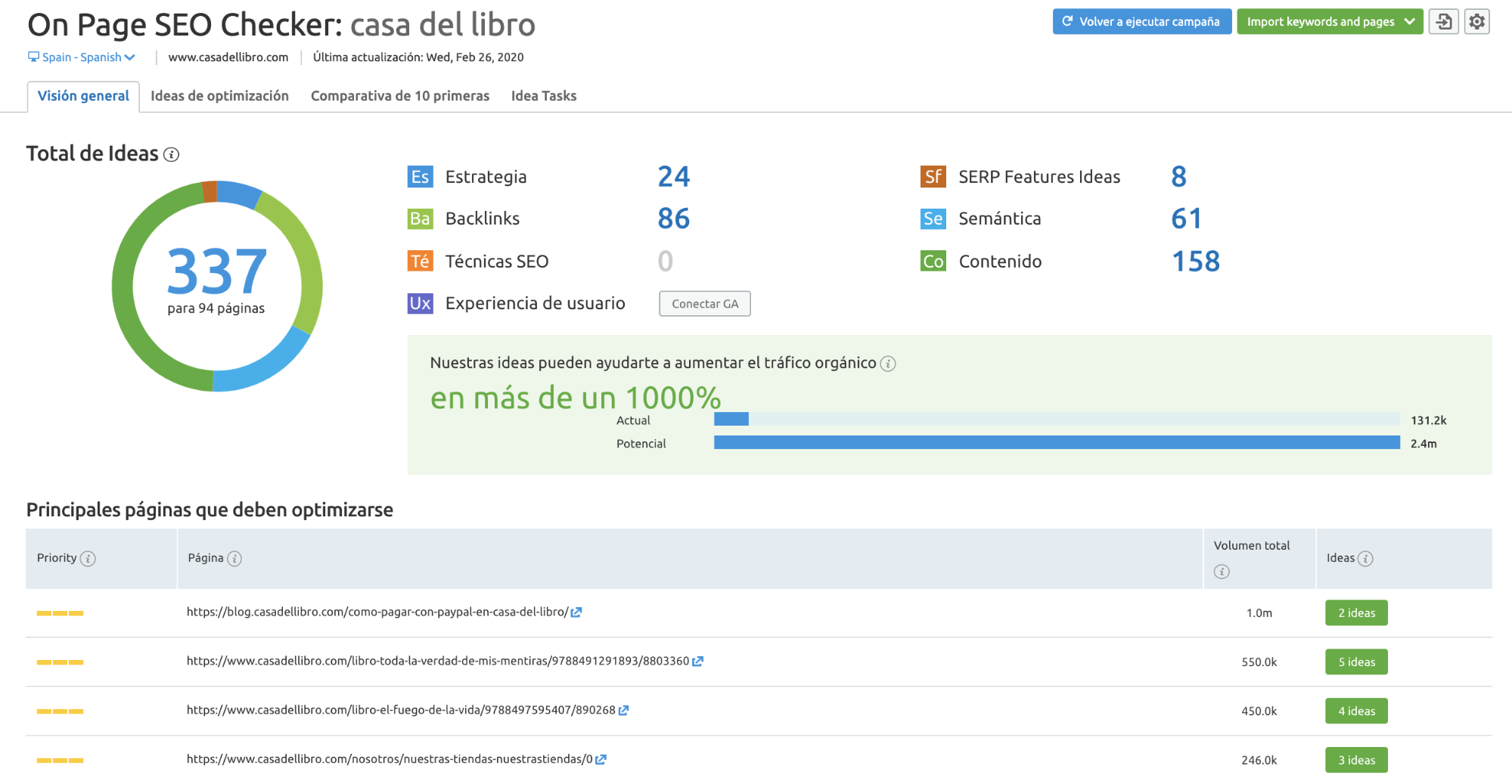Image resolution: width=1512 pixels, height=784 pixels.
Task: Open Ideas de optimización tab
Action: click(x=219, y=96)
